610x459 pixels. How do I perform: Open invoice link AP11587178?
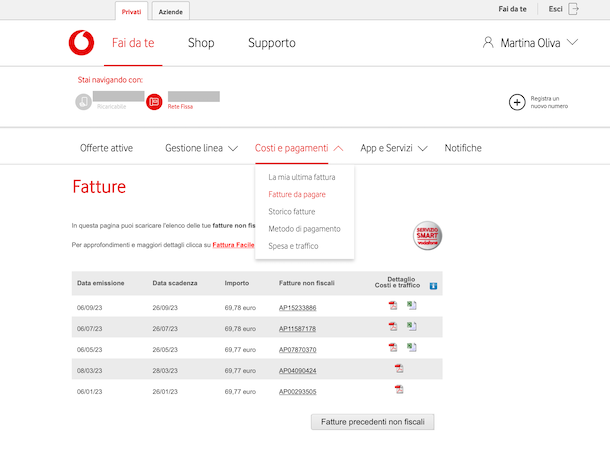coord(297,329)
